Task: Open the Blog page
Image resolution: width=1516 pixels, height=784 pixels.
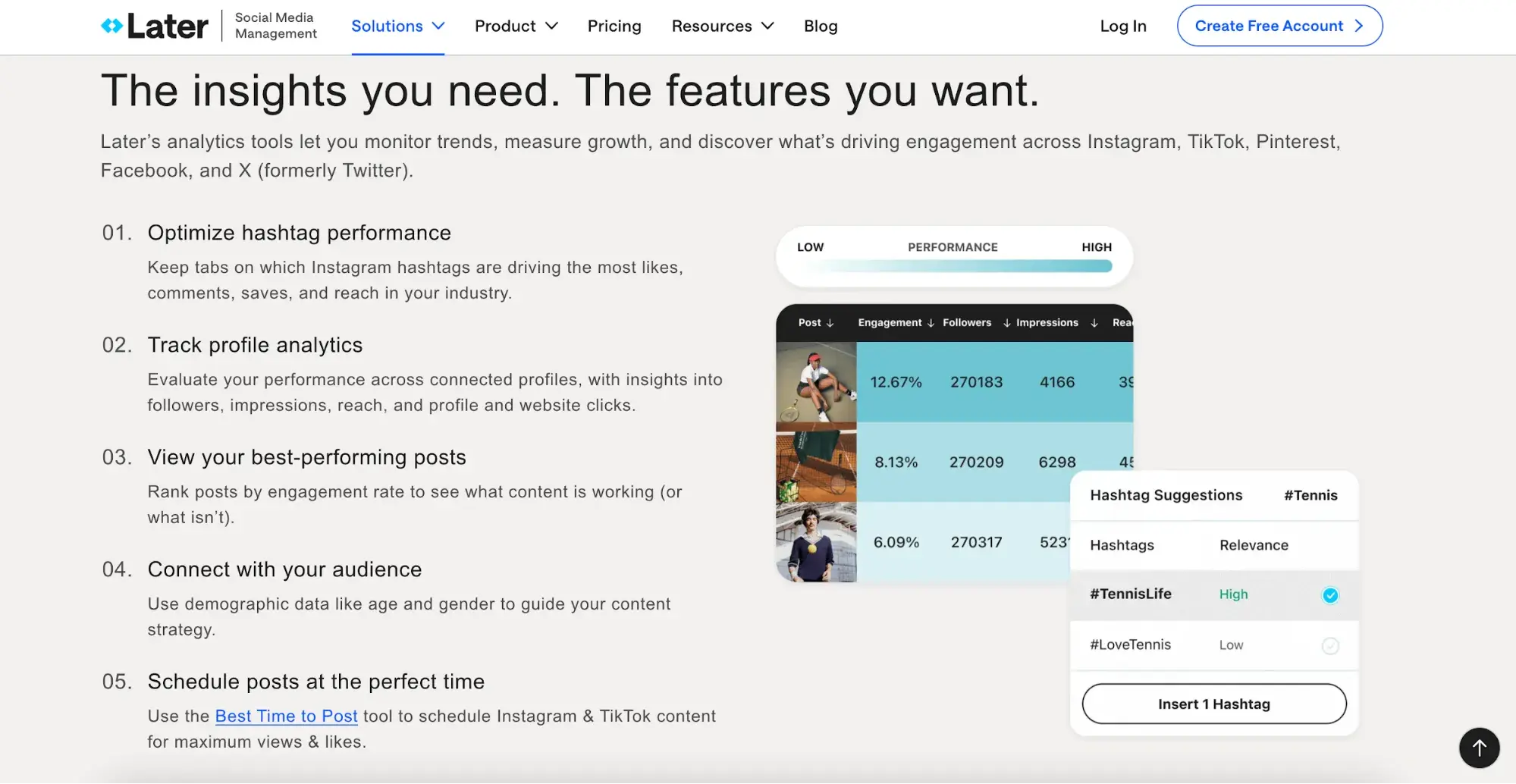Action: click(821, 26)
